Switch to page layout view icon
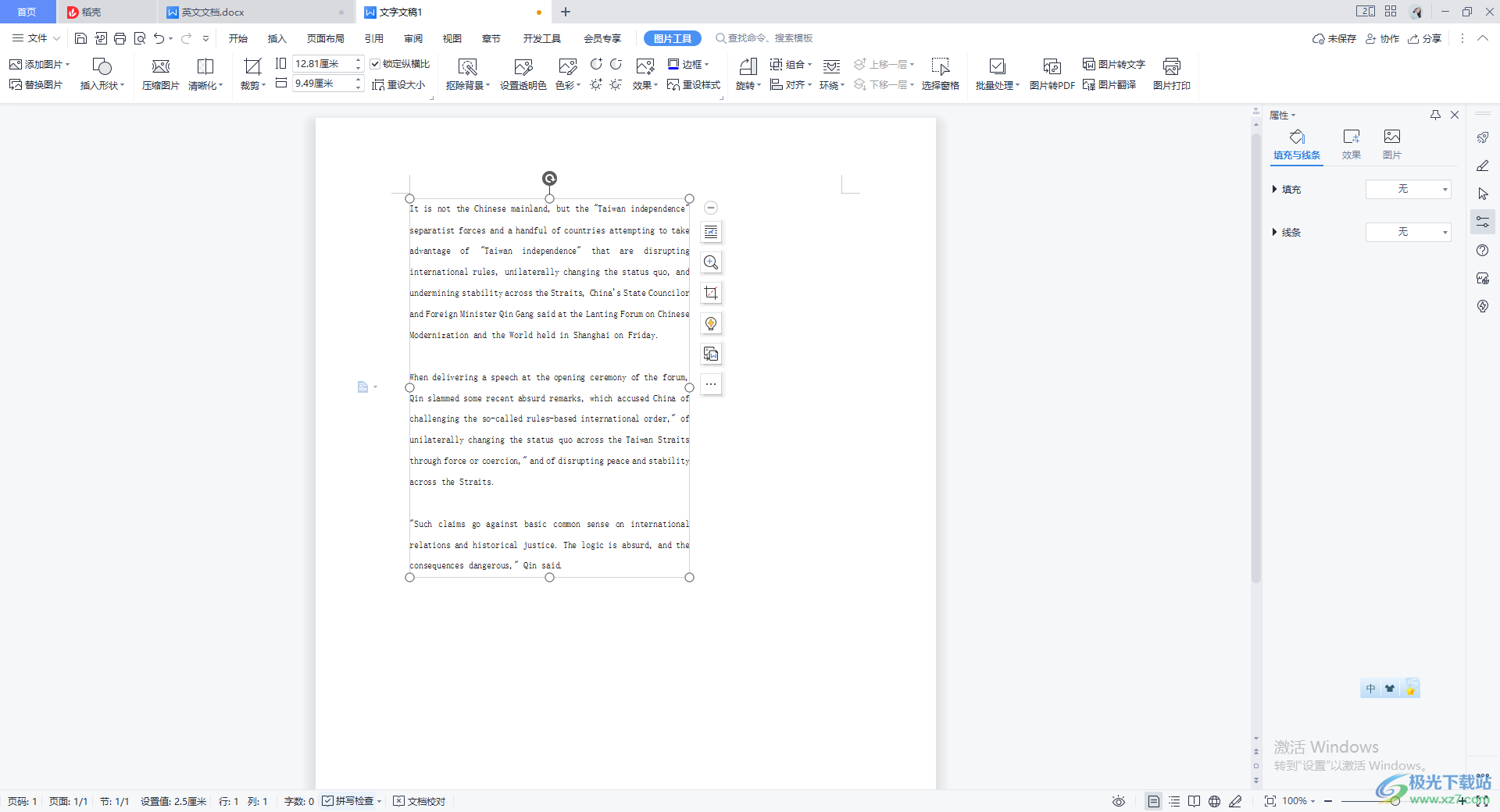 pos(1154,801)
